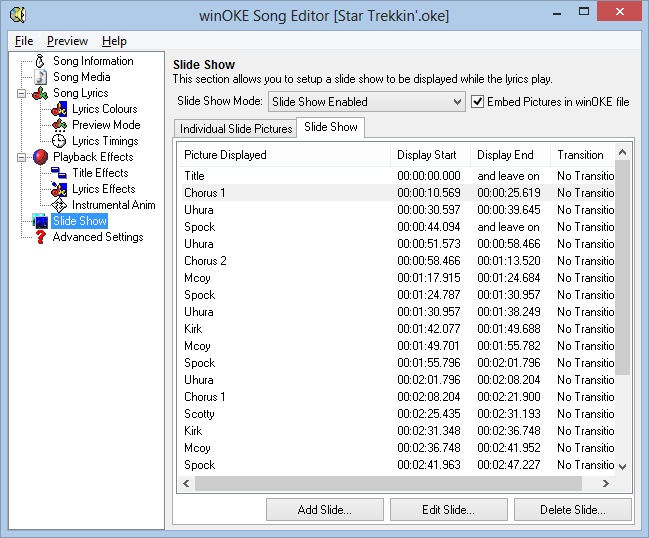
Task: Click the Lyrics Timings clock icon
Action: (x=60, y=141)
